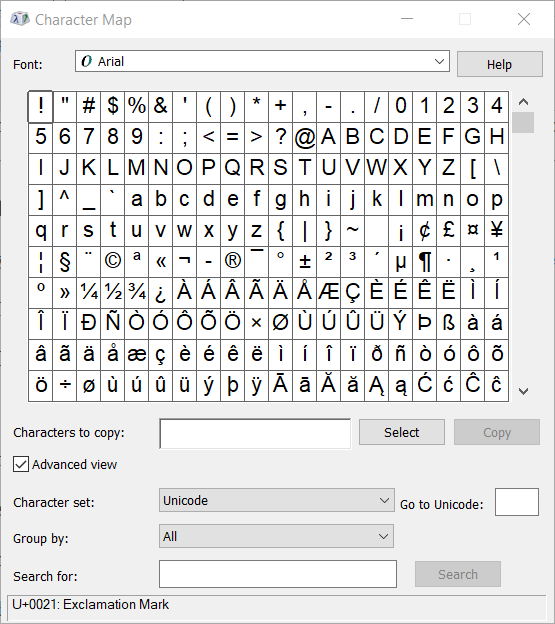Select the exclamation mark character cell
This screenshot has height=624, width=555.
(40, 106)
